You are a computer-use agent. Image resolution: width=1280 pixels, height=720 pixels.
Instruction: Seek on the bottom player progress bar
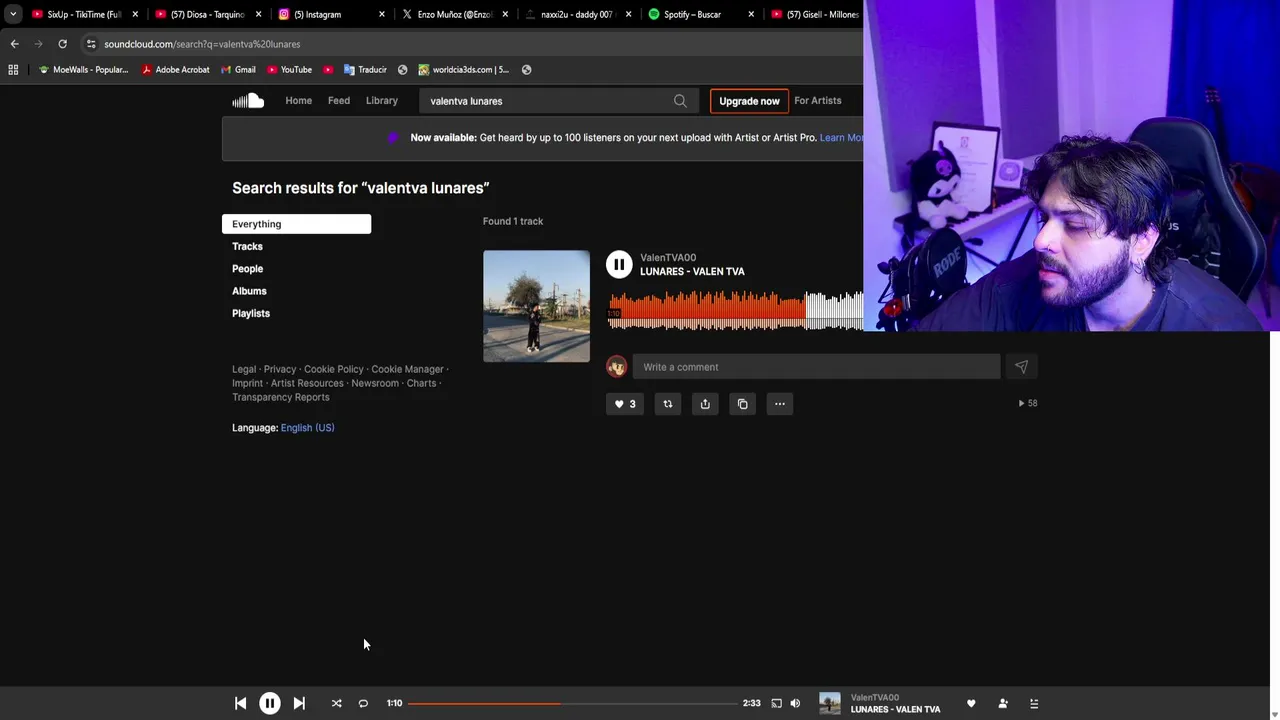[x=572, y=703]
